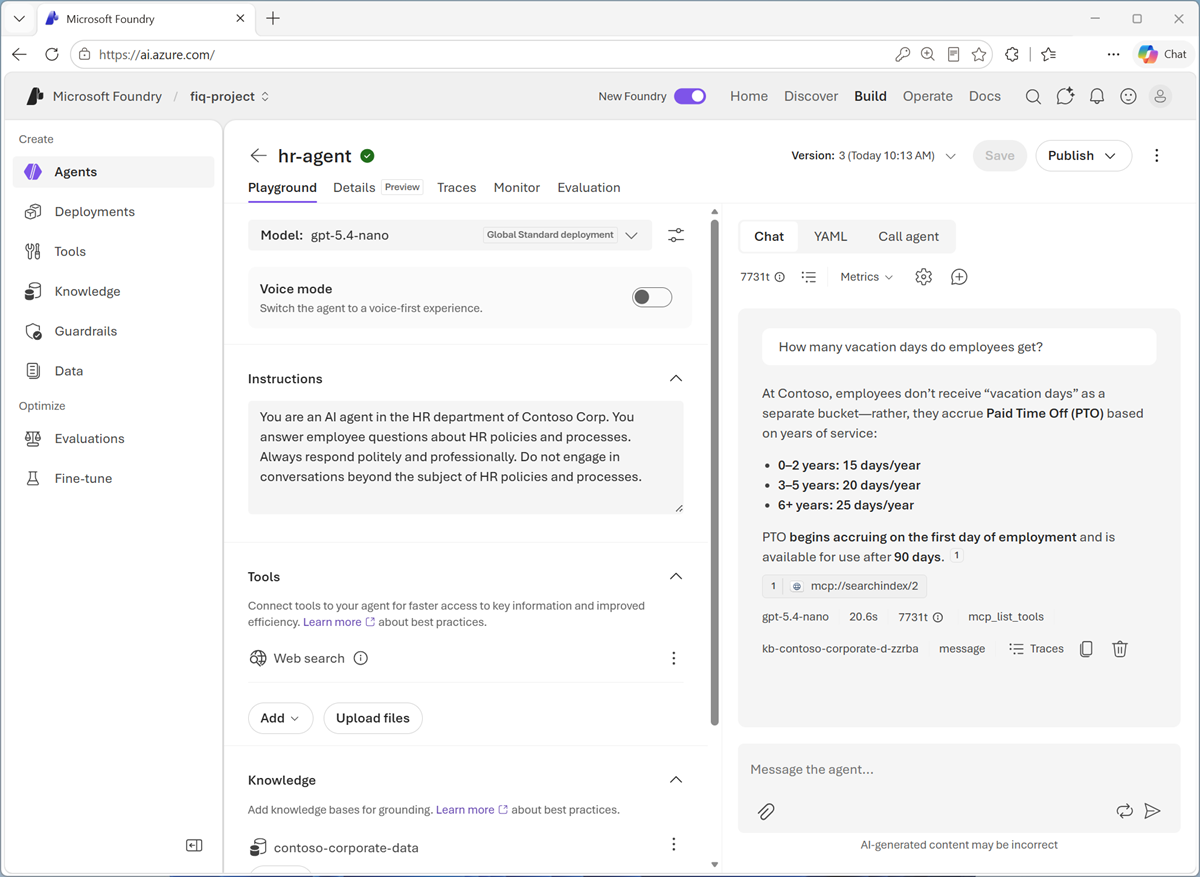Open Learn more link under Tools

point(339,622)
